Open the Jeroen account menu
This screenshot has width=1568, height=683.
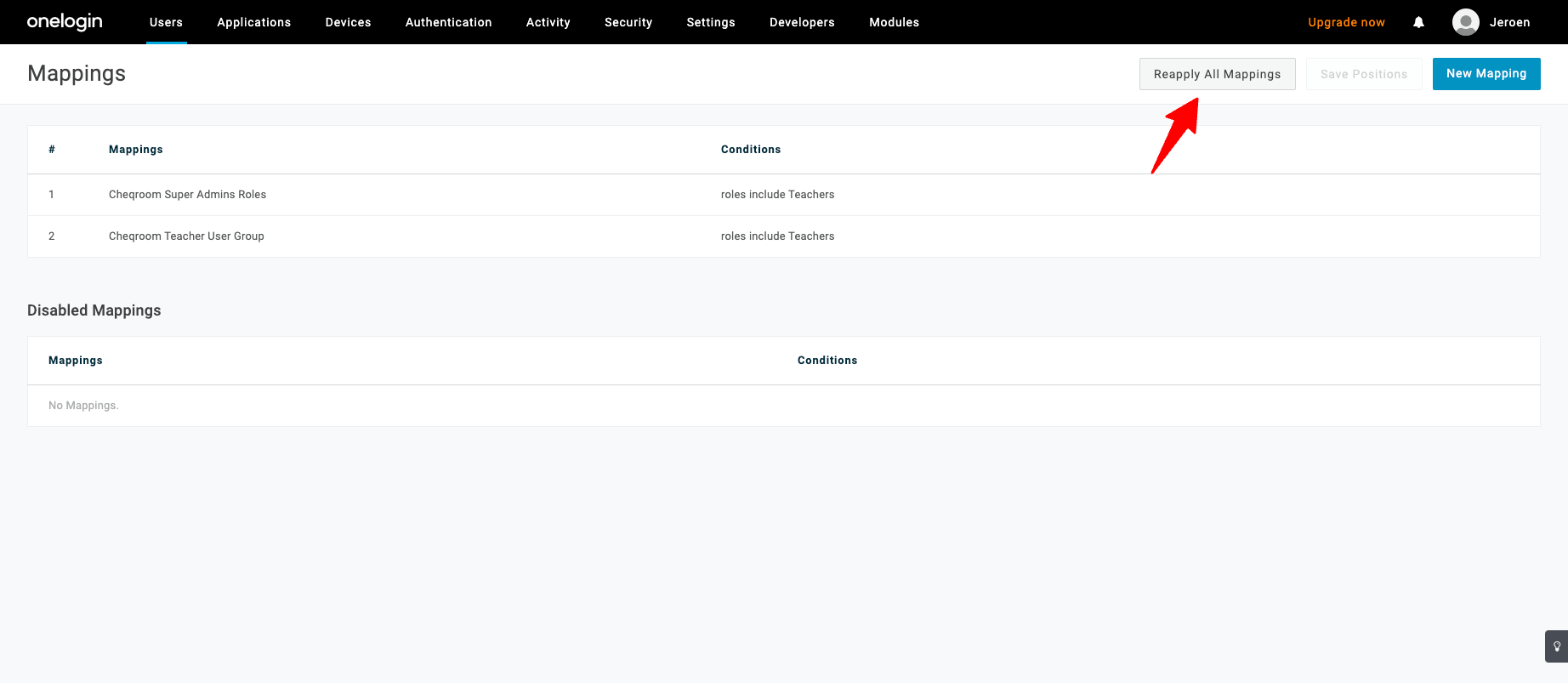click(x=1509, y=22)
